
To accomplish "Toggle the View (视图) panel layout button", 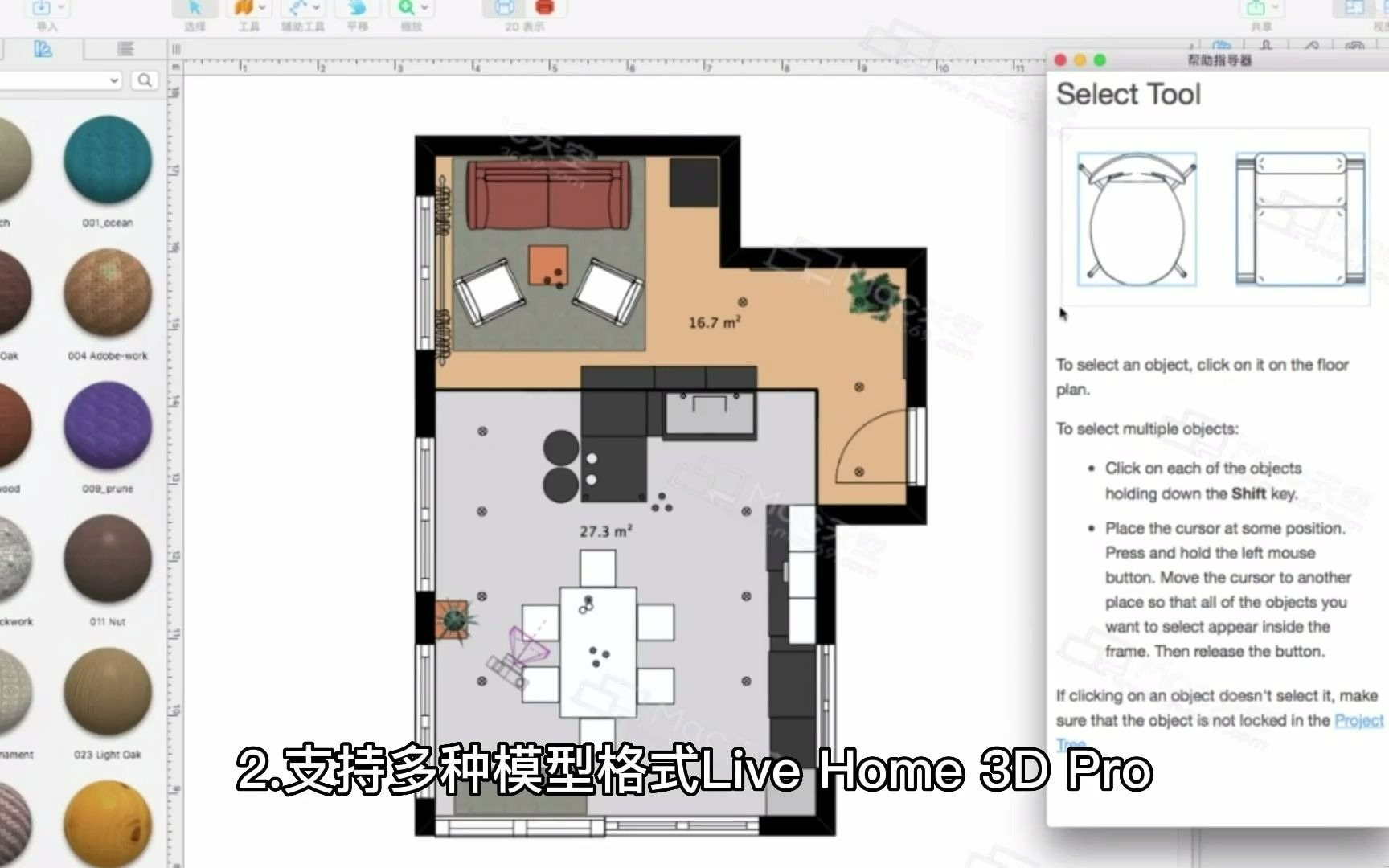I will (x=1354, y=7).
